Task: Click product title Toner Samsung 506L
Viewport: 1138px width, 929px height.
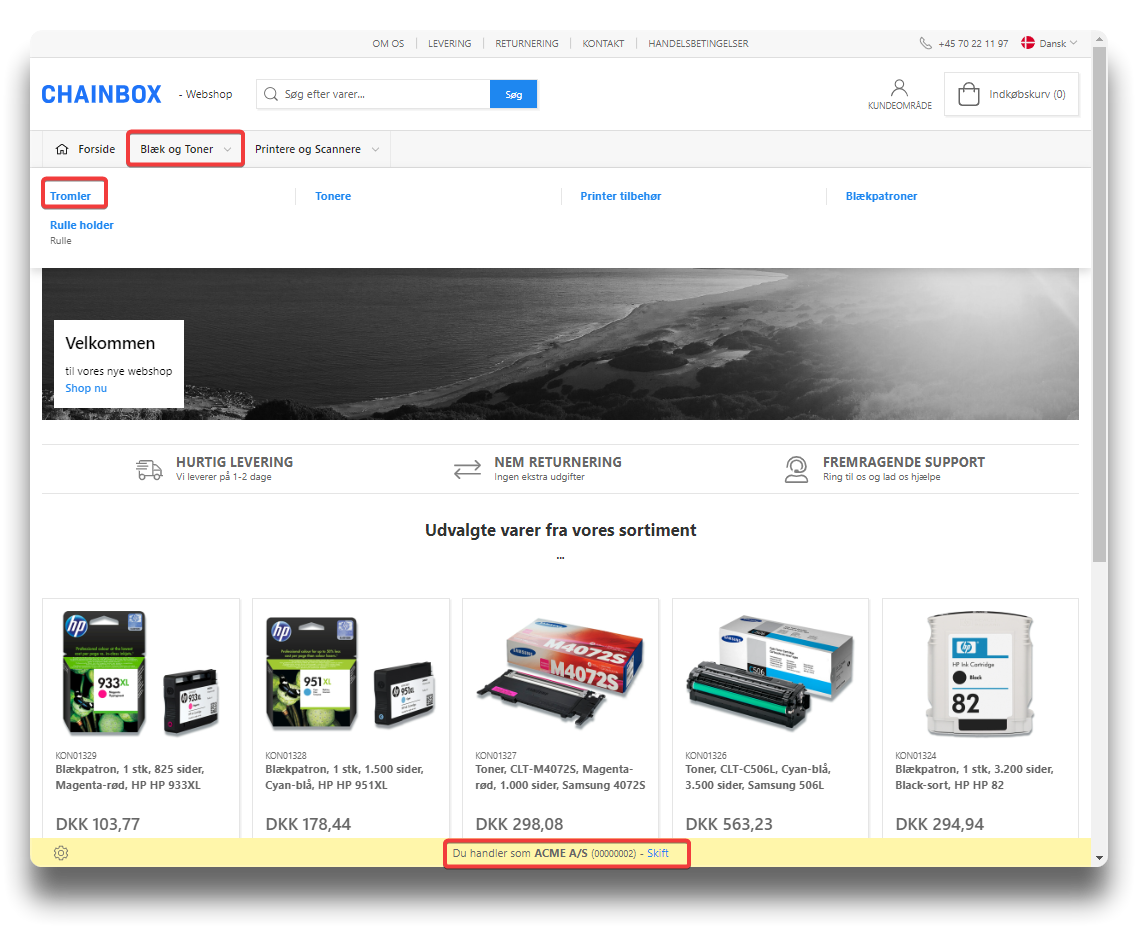Action: [758, 777]
